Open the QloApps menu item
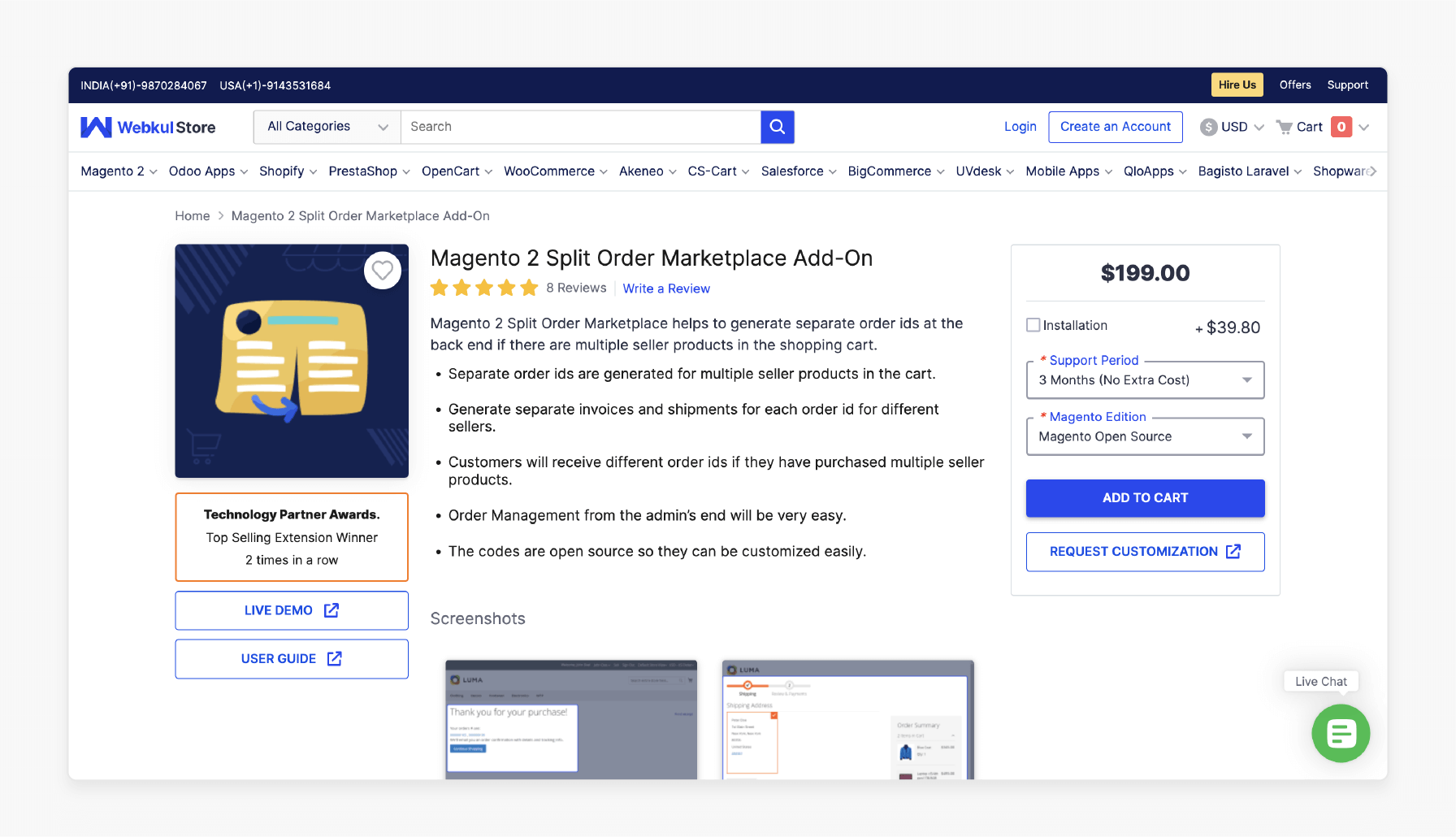 click(x=1155, y=171)
